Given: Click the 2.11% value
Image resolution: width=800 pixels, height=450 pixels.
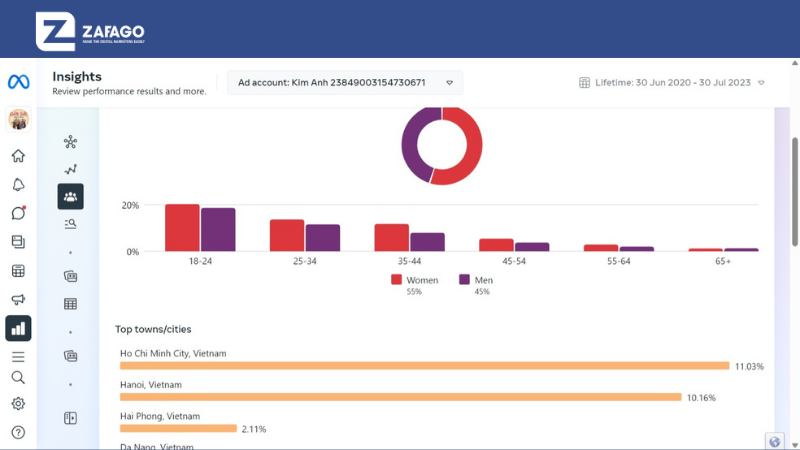Looking at the screenshot, I should (254, 429).
